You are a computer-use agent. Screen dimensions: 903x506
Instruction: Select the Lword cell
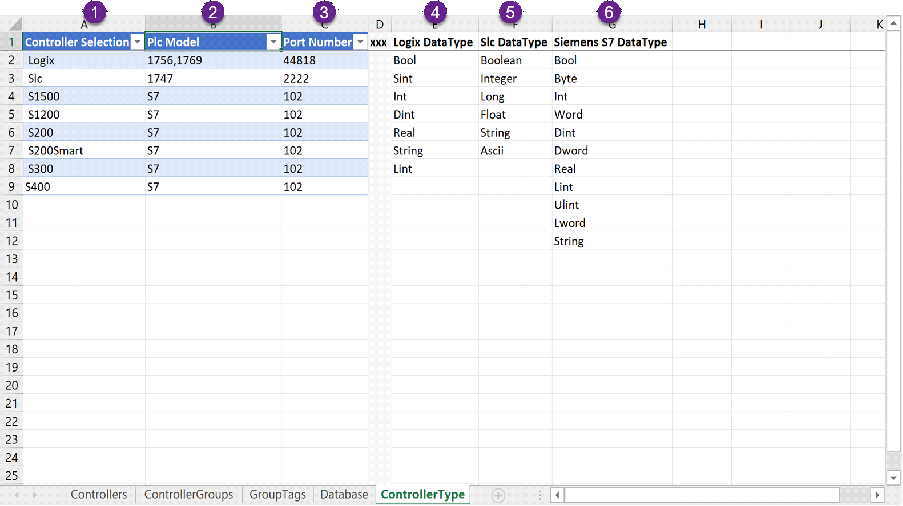[x=612, y=223]
